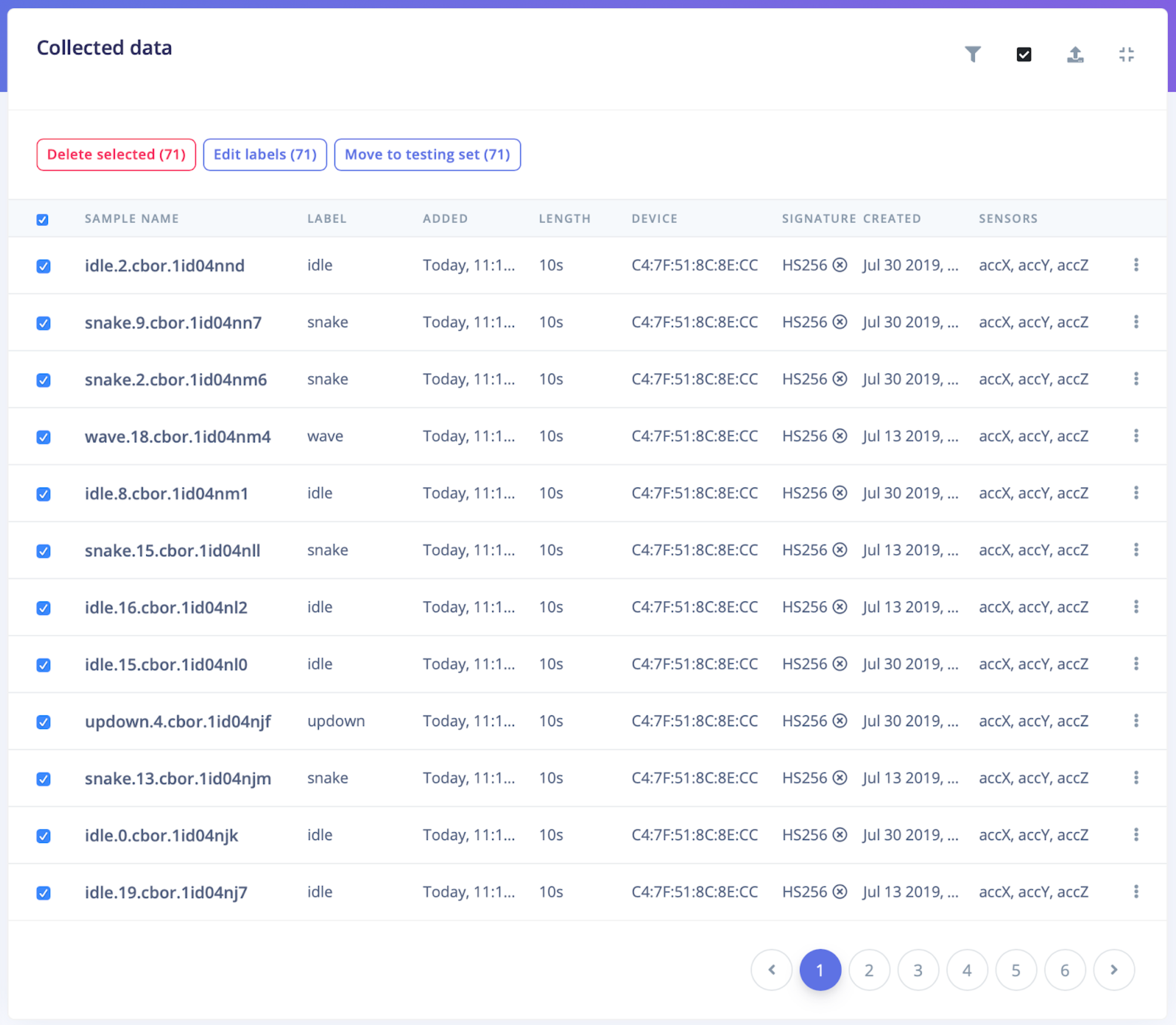1176x1025 pixels.
Task: Switch to page 2
Action: click(868, 970)
